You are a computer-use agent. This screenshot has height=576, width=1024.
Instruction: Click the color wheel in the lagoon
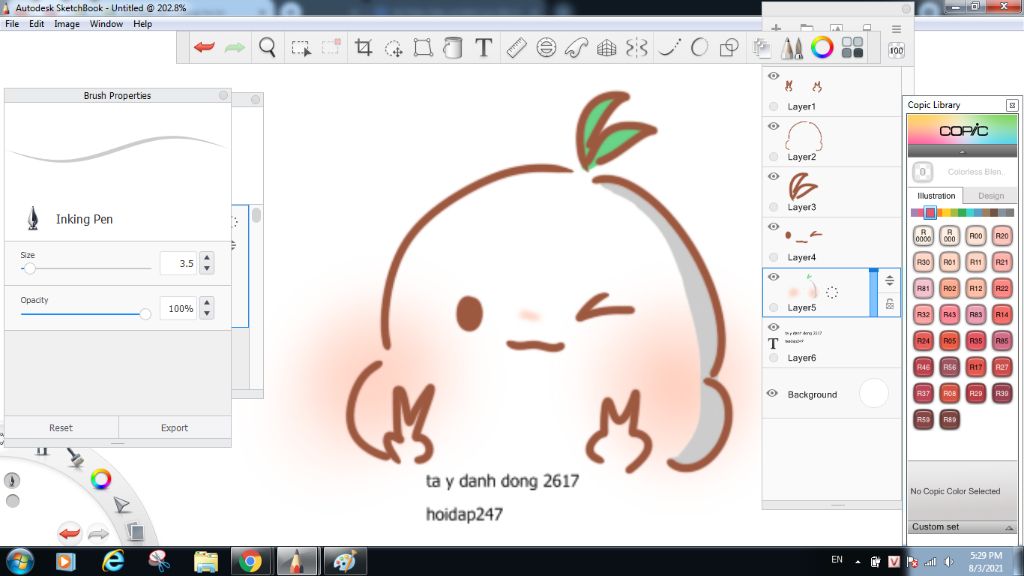tap(101, 479)
